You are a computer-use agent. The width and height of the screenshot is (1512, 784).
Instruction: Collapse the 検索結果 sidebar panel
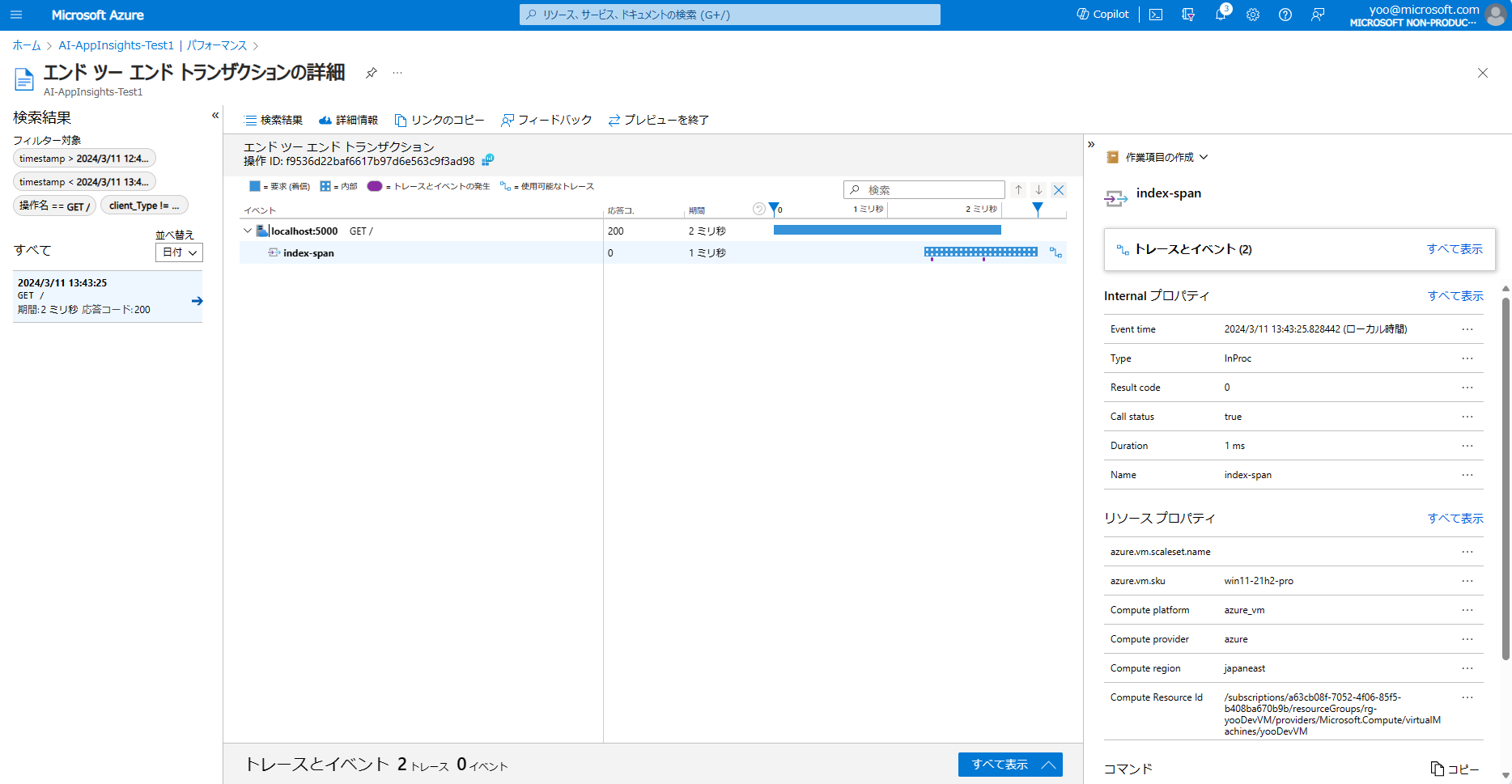pos(215,115)
